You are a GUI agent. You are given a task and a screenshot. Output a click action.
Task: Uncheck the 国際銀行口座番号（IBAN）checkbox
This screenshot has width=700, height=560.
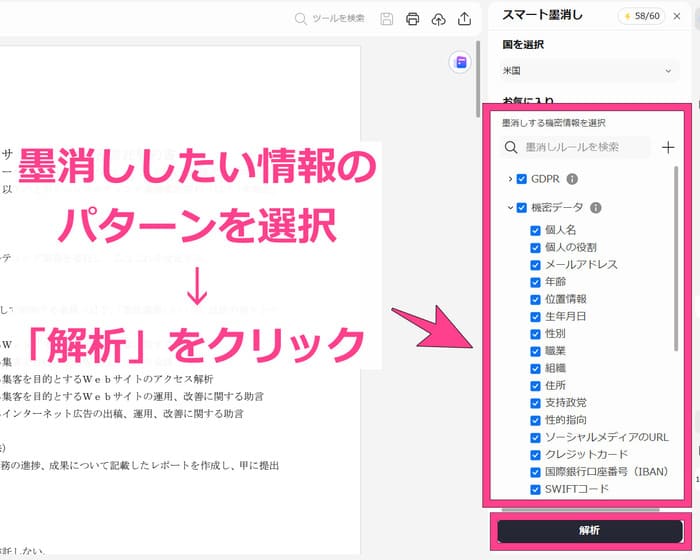tap(535, 472)
